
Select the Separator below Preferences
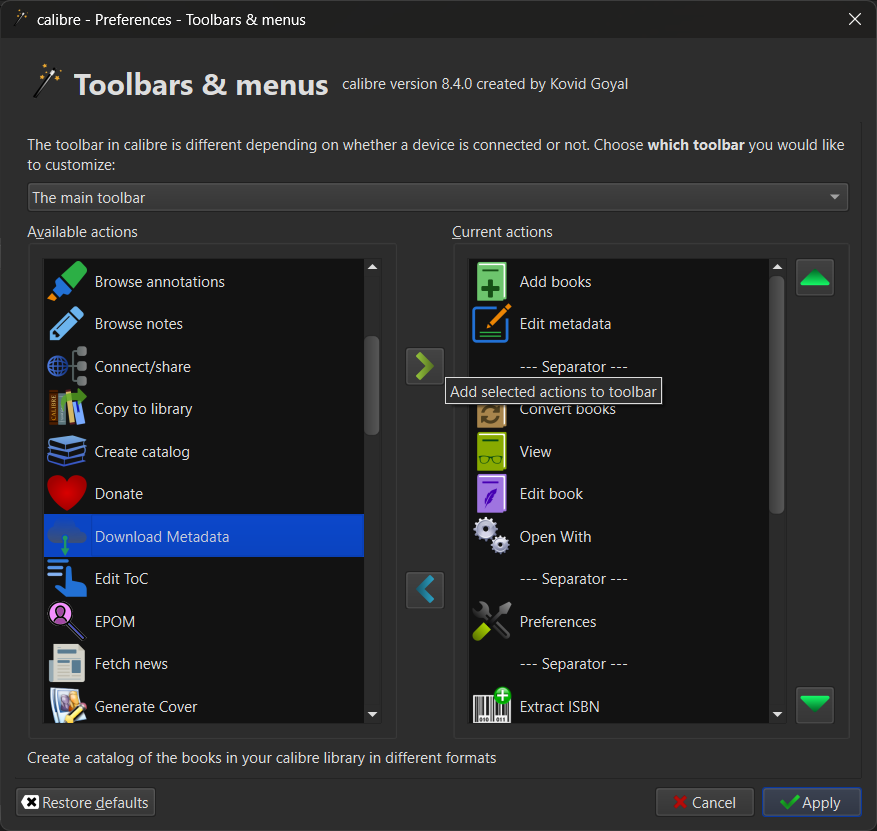pos(619,663)
